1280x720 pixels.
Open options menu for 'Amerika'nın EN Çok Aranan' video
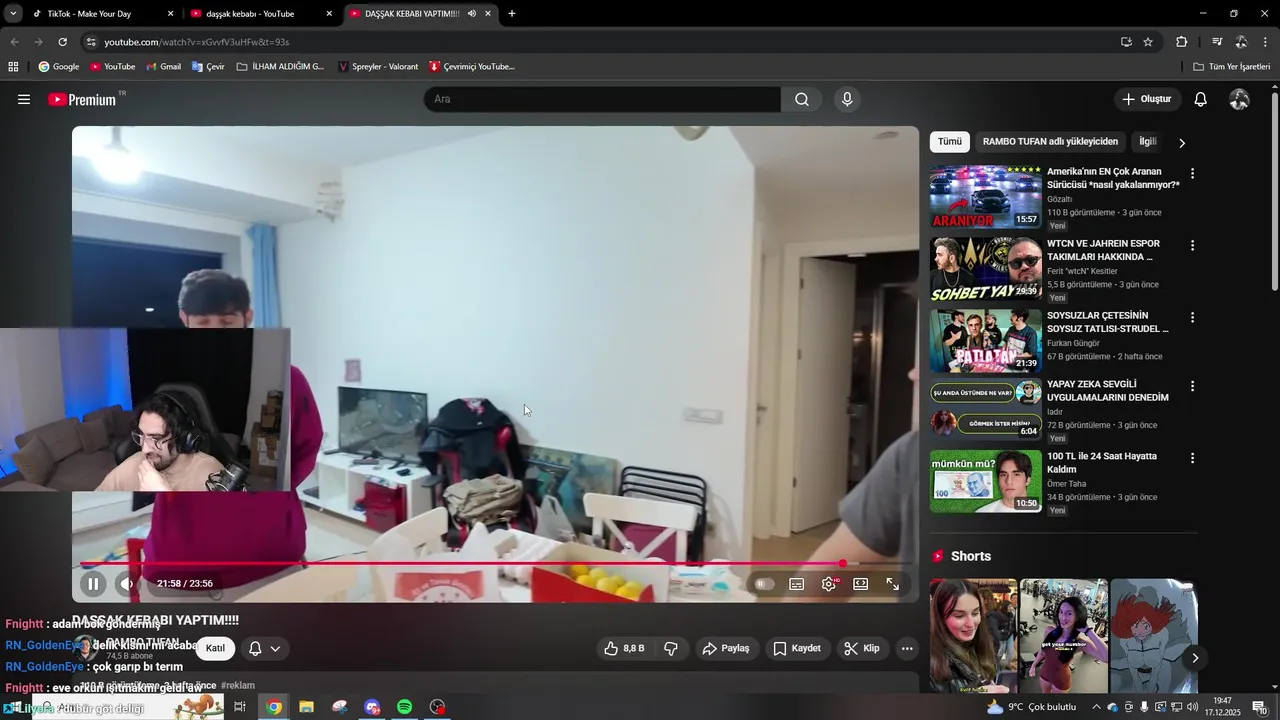1192,173
